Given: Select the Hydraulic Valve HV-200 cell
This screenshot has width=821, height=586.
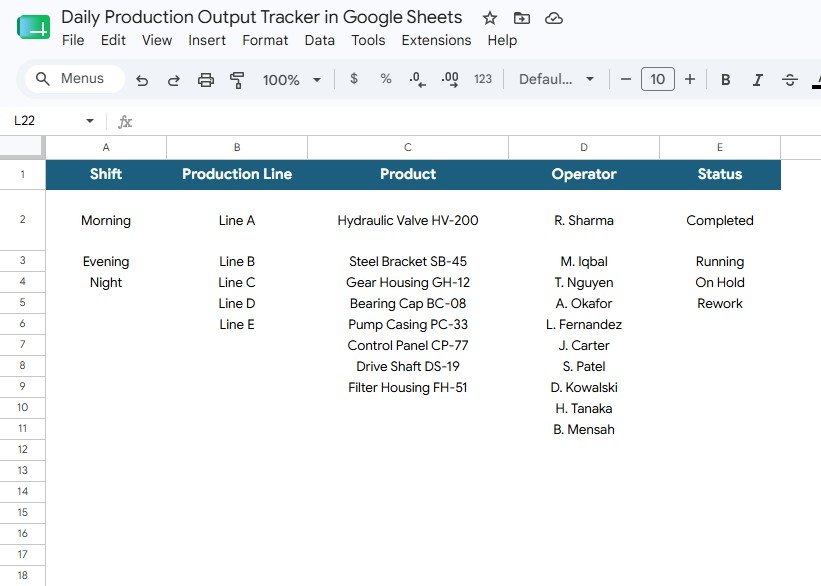Looking at the screenshot, I should pos(408,220).
